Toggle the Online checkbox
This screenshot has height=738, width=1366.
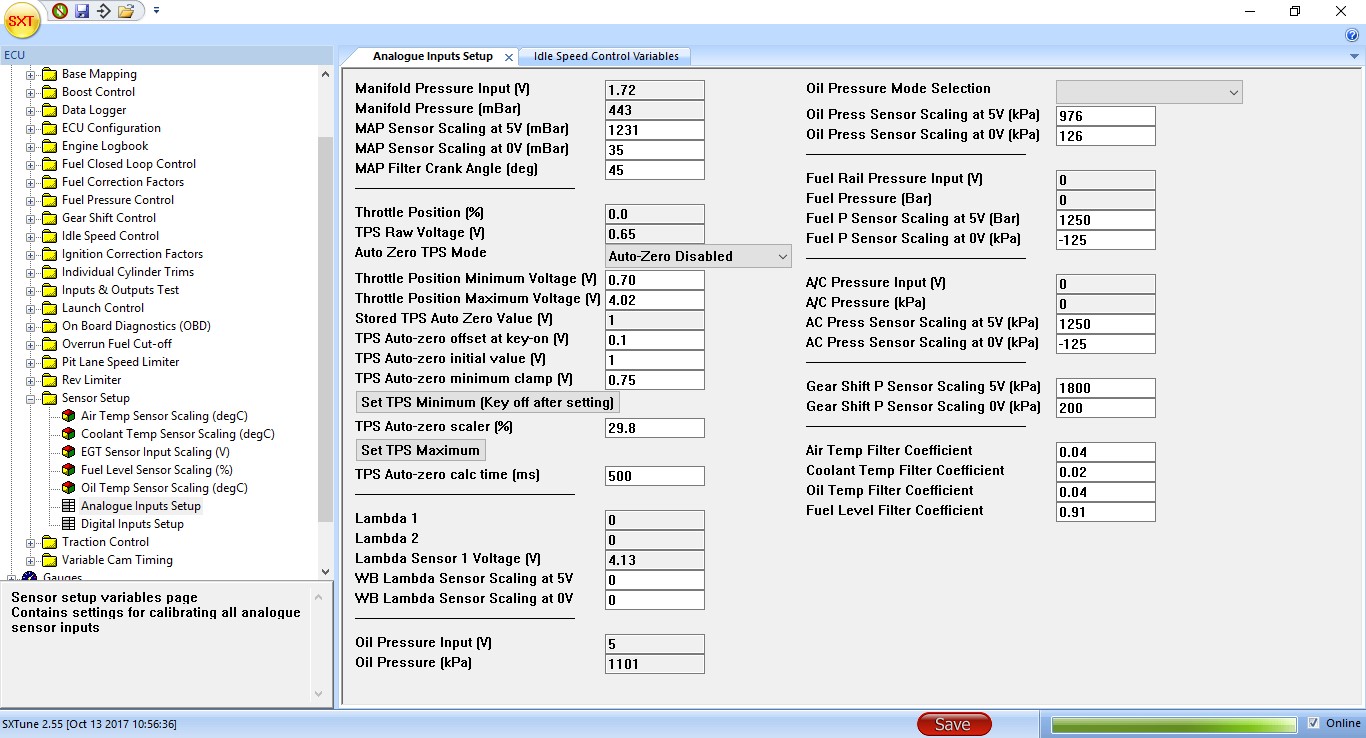click(1314, 723)
